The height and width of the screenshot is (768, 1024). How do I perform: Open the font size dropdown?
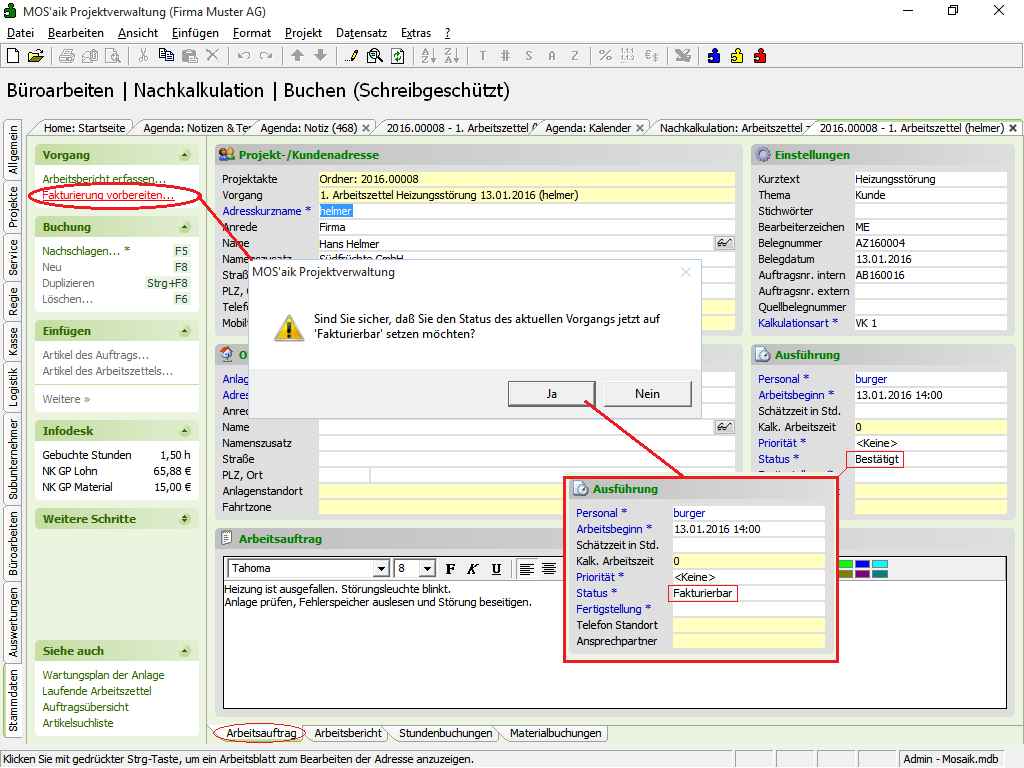428,569
